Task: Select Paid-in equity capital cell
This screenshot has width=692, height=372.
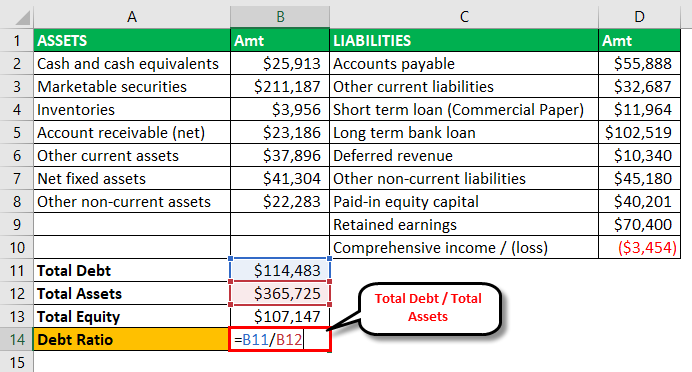Action: pyautogui.click(x=464, y=201)
